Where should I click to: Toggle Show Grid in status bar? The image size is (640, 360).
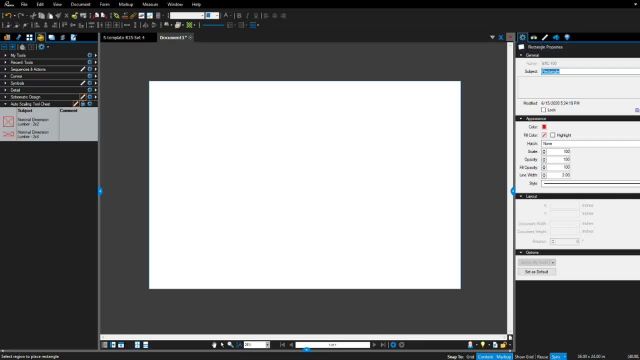click(x=524, y=357)
